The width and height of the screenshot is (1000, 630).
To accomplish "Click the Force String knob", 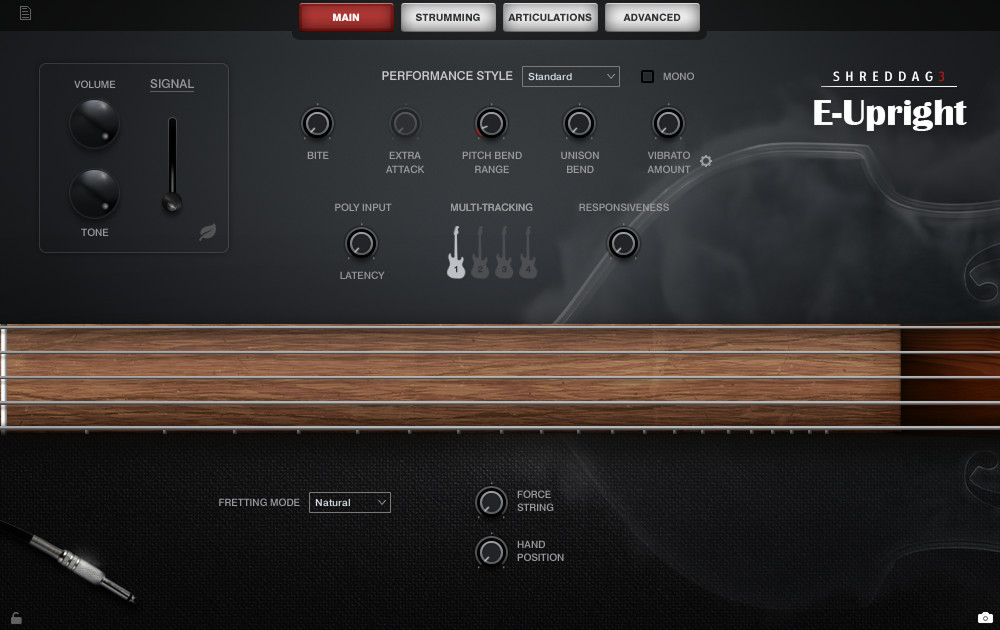I will 491,502.
